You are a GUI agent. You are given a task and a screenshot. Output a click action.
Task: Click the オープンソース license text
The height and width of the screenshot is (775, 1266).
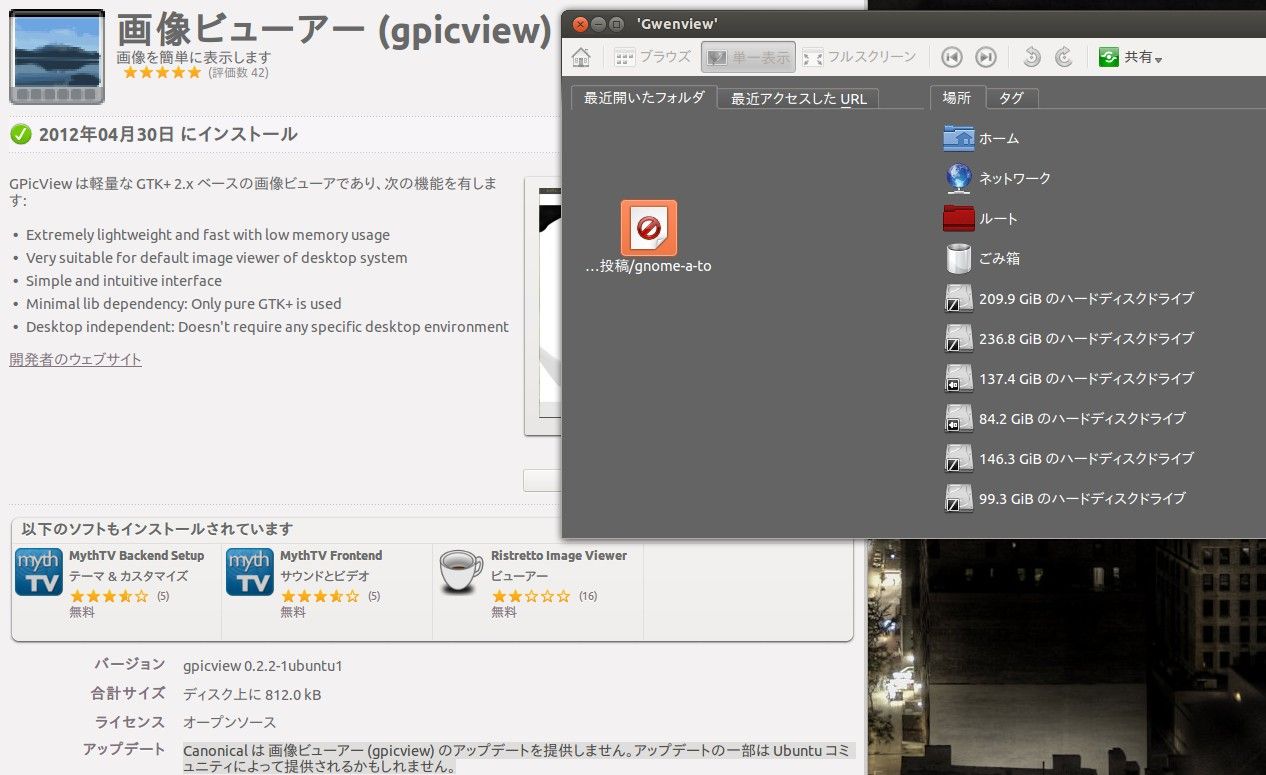229,722
